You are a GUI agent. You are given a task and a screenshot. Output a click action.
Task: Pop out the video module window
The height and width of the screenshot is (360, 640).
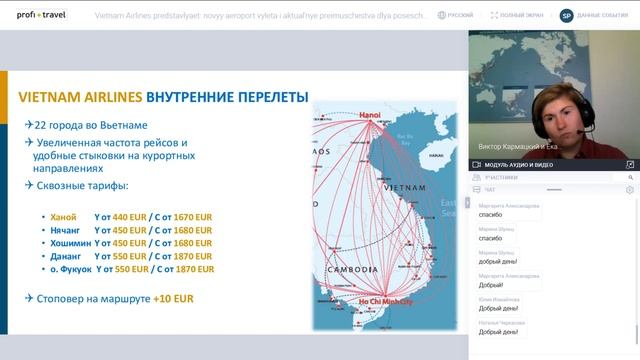point(630,165)
